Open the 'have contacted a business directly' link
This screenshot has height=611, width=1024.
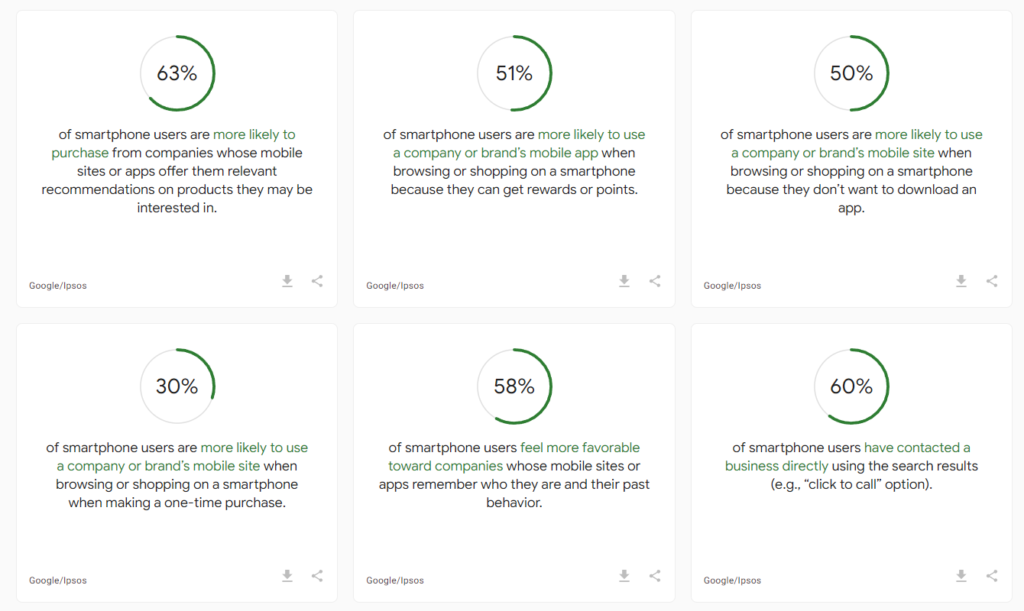point(848,457)
